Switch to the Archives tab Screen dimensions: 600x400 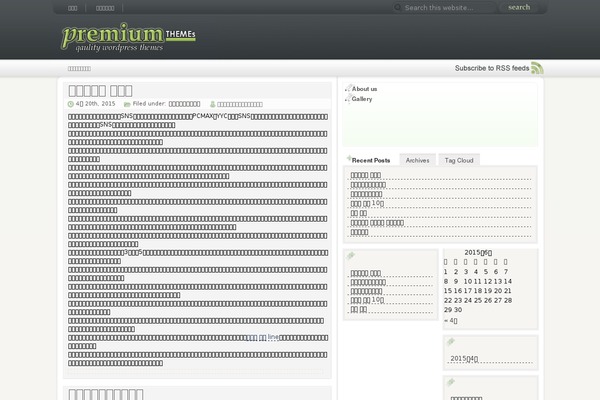pyautogui.click(x=417, y=160)
